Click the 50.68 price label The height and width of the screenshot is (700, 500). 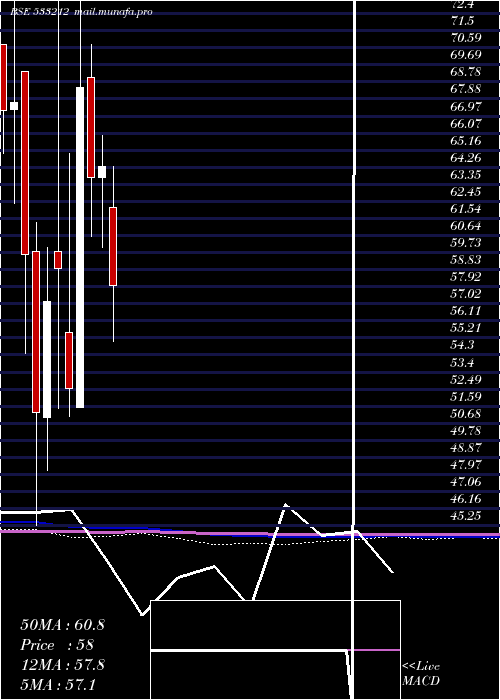point(466,413)
